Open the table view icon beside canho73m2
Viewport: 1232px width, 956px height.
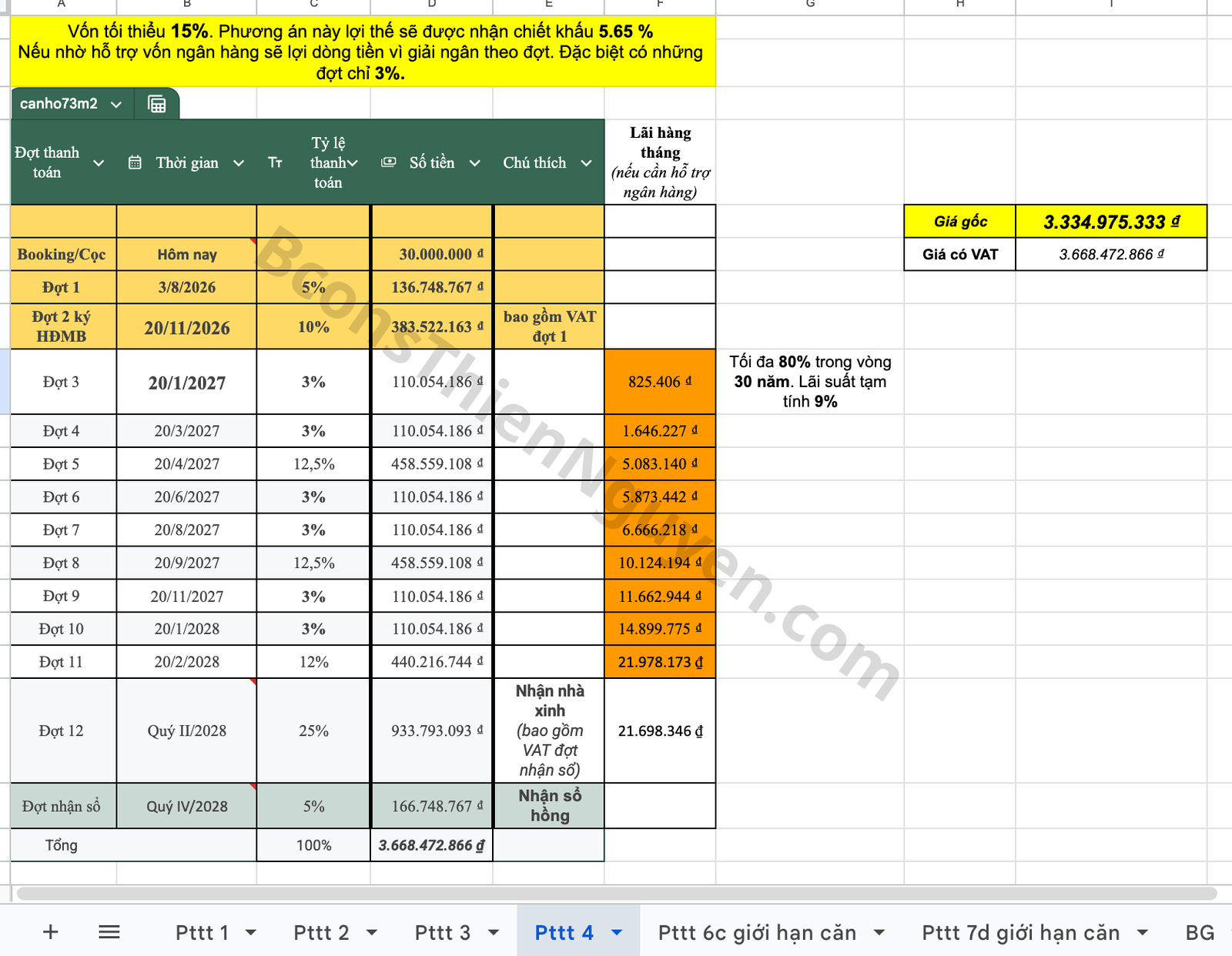point(156,104)
